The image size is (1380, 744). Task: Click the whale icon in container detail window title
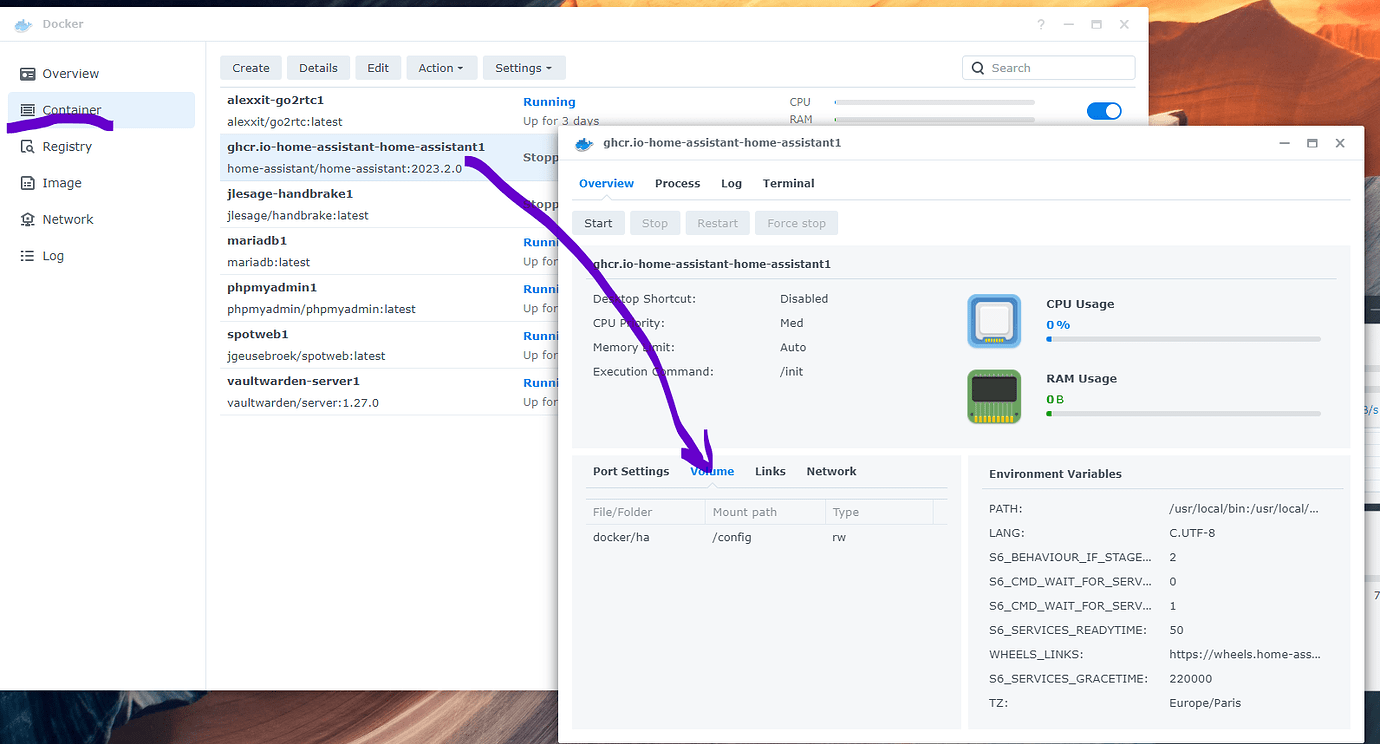pyautogui.click(x=584, y=143)
